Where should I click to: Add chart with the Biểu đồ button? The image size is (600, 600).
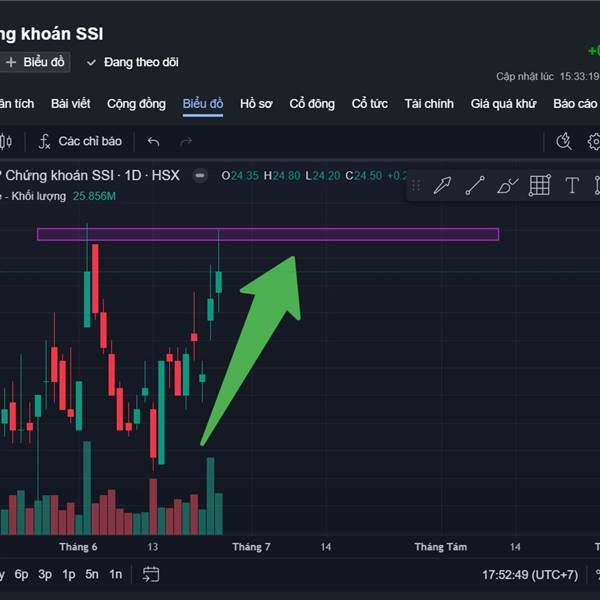[x=35, y=62]
